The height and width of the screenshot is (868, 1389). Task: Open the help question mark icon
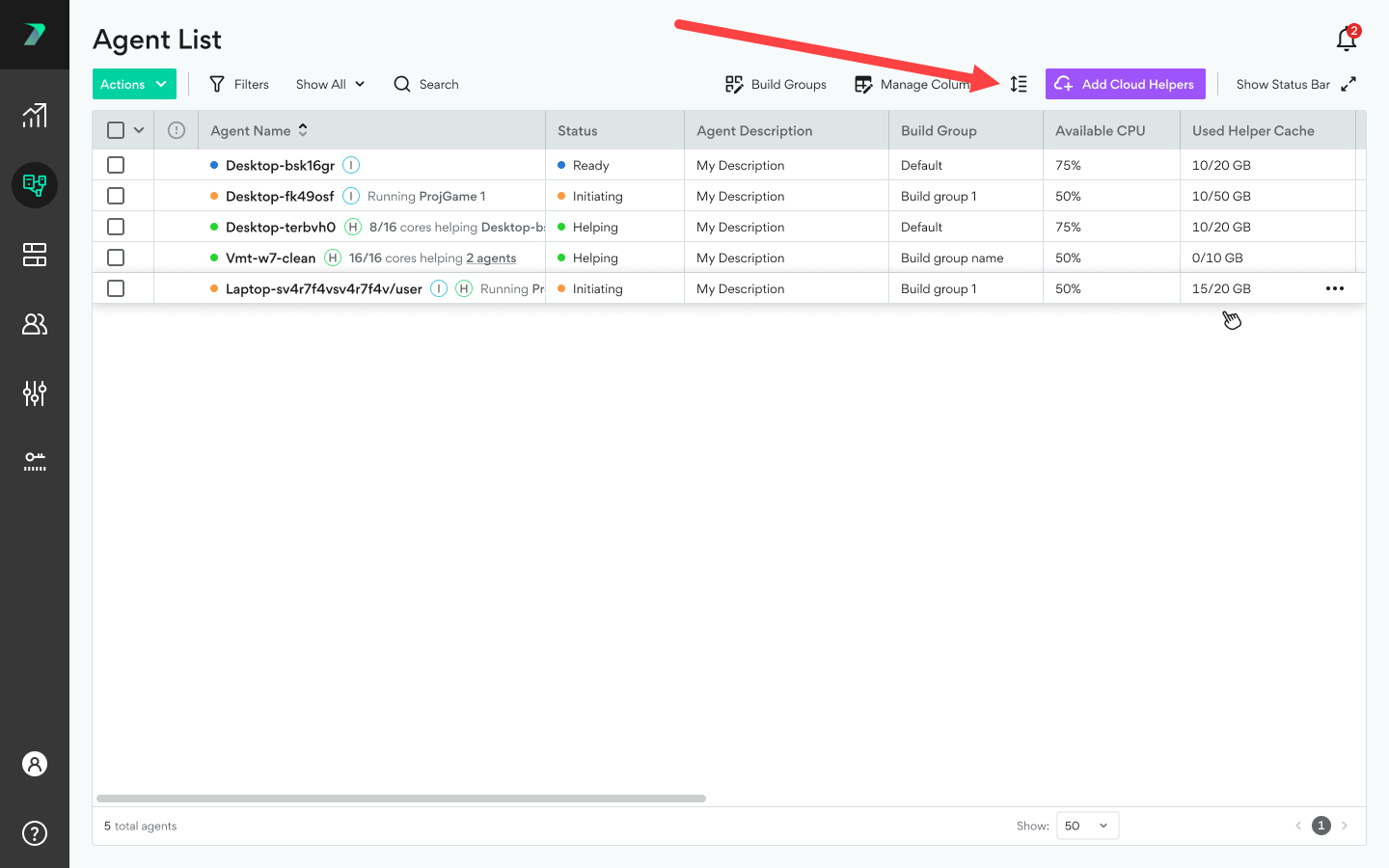coord(35,833)
